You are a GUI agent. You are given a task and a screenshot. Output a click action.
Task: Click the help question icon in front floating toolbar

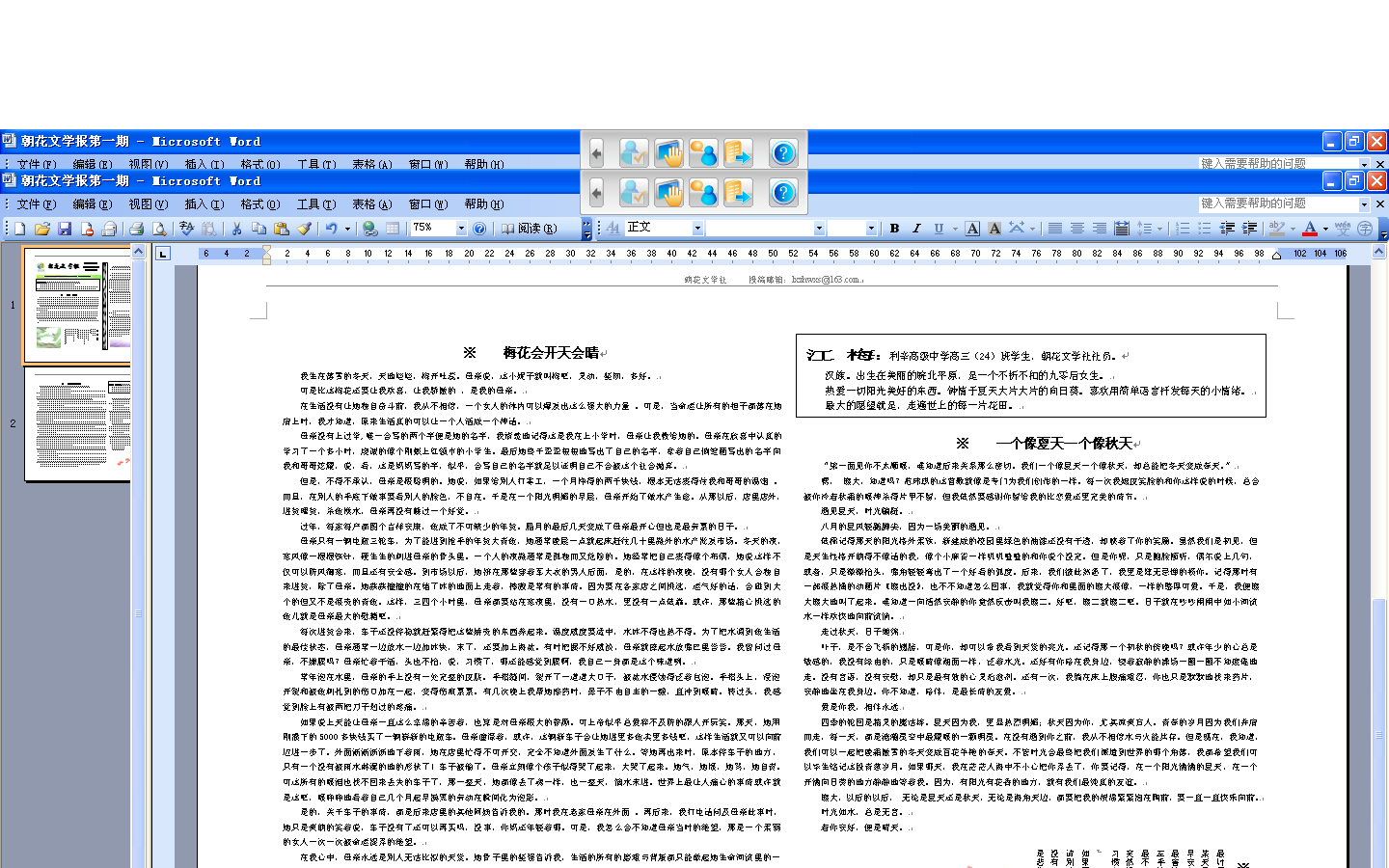pyautogui.click(x=783, y=192)
